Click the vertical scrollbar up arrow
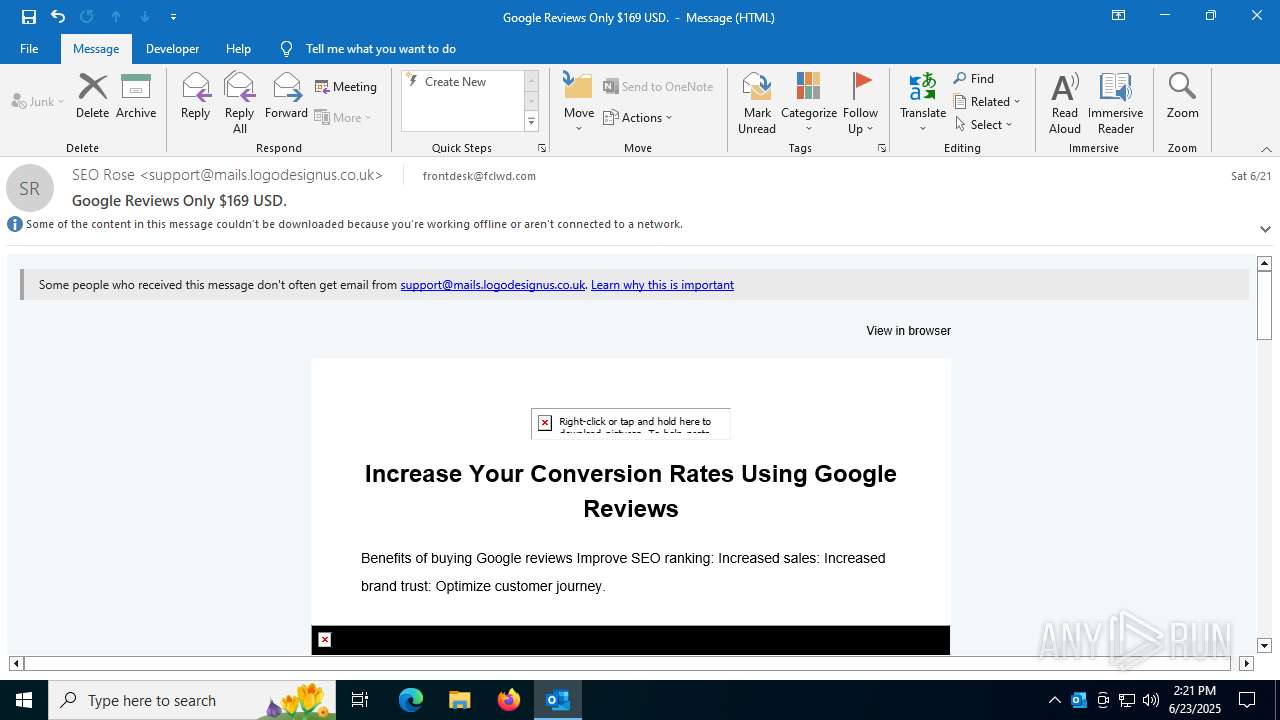 1264,263
